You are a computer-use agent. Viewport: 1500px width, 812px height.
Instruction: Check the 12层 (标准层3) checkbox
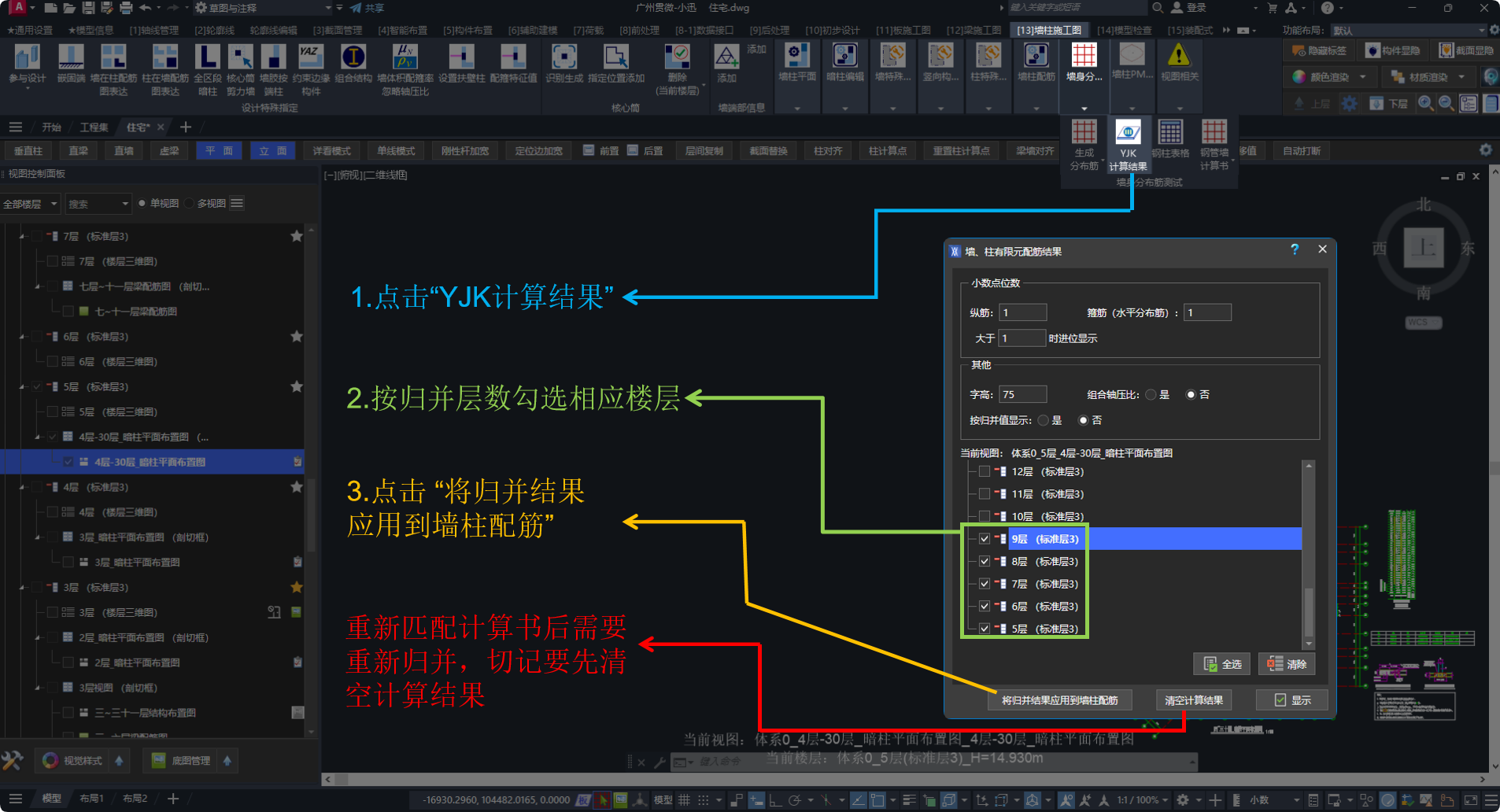pyautogui.click(x=985, y=471)
